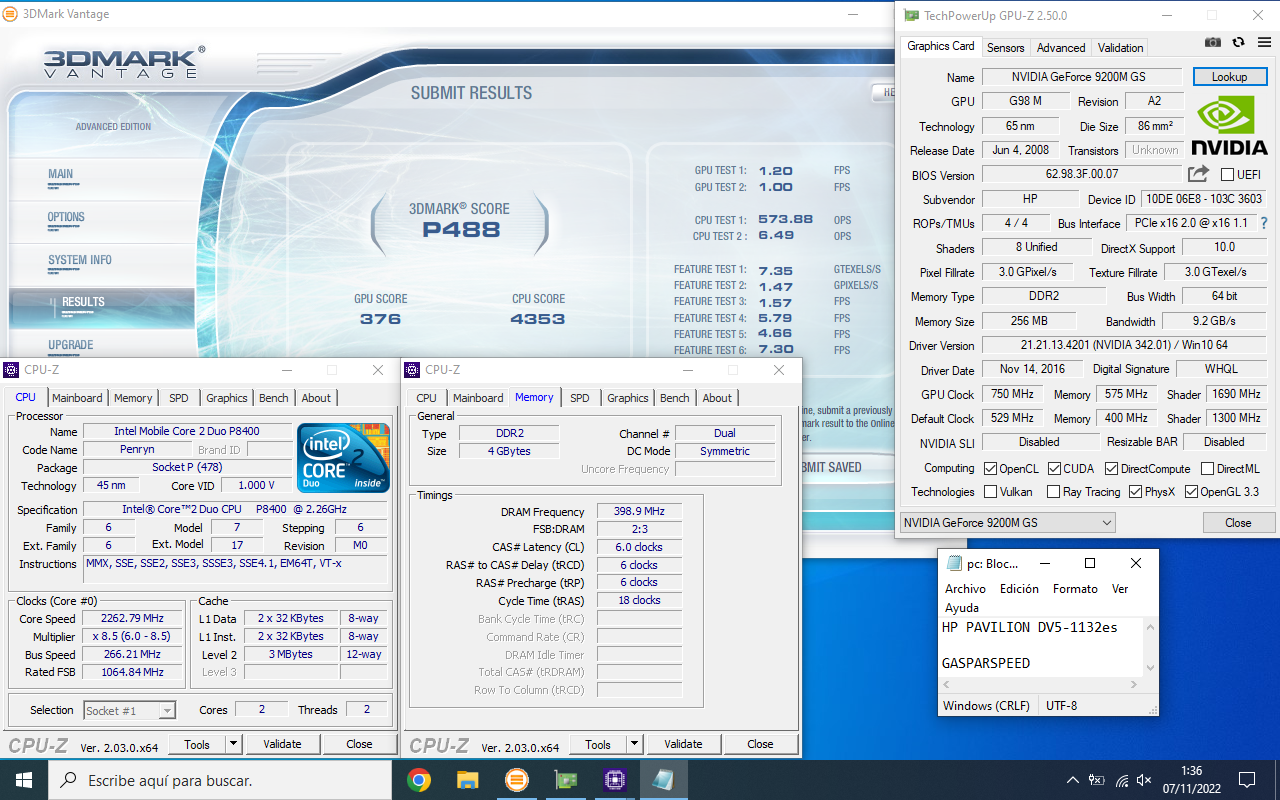Click the NVIDIA logo in GPU-Z
This screenshot has width=1280, height=800.
point(1230,126)
